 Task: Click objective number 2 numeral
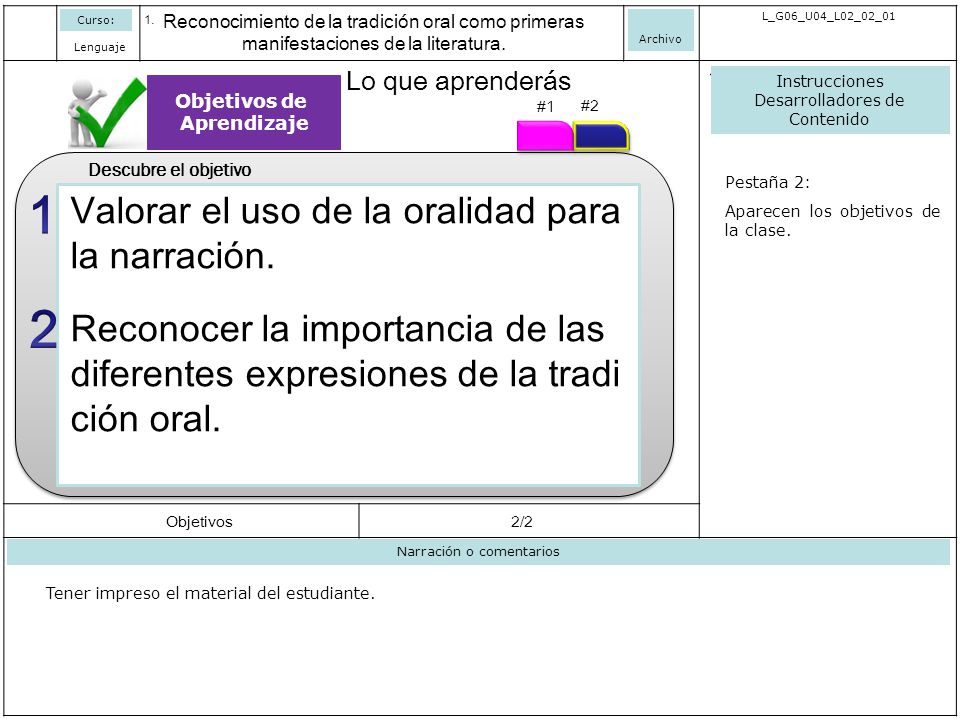(43, 329)
